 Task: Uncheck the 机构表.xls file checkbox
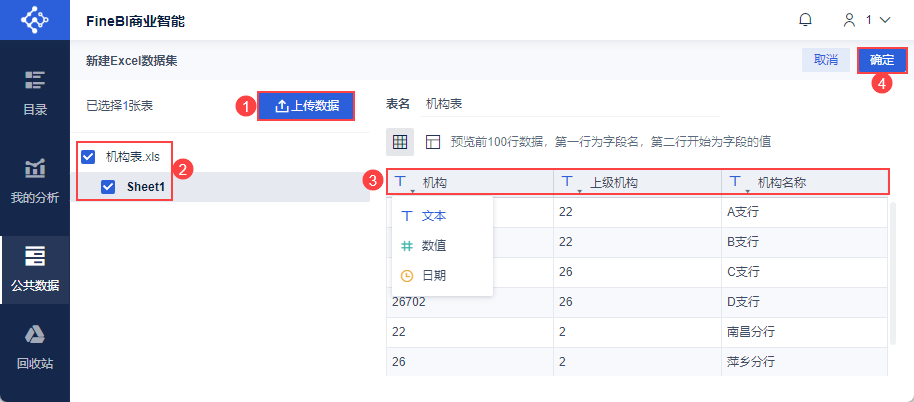pyautogui.click(x=88, y=157)
